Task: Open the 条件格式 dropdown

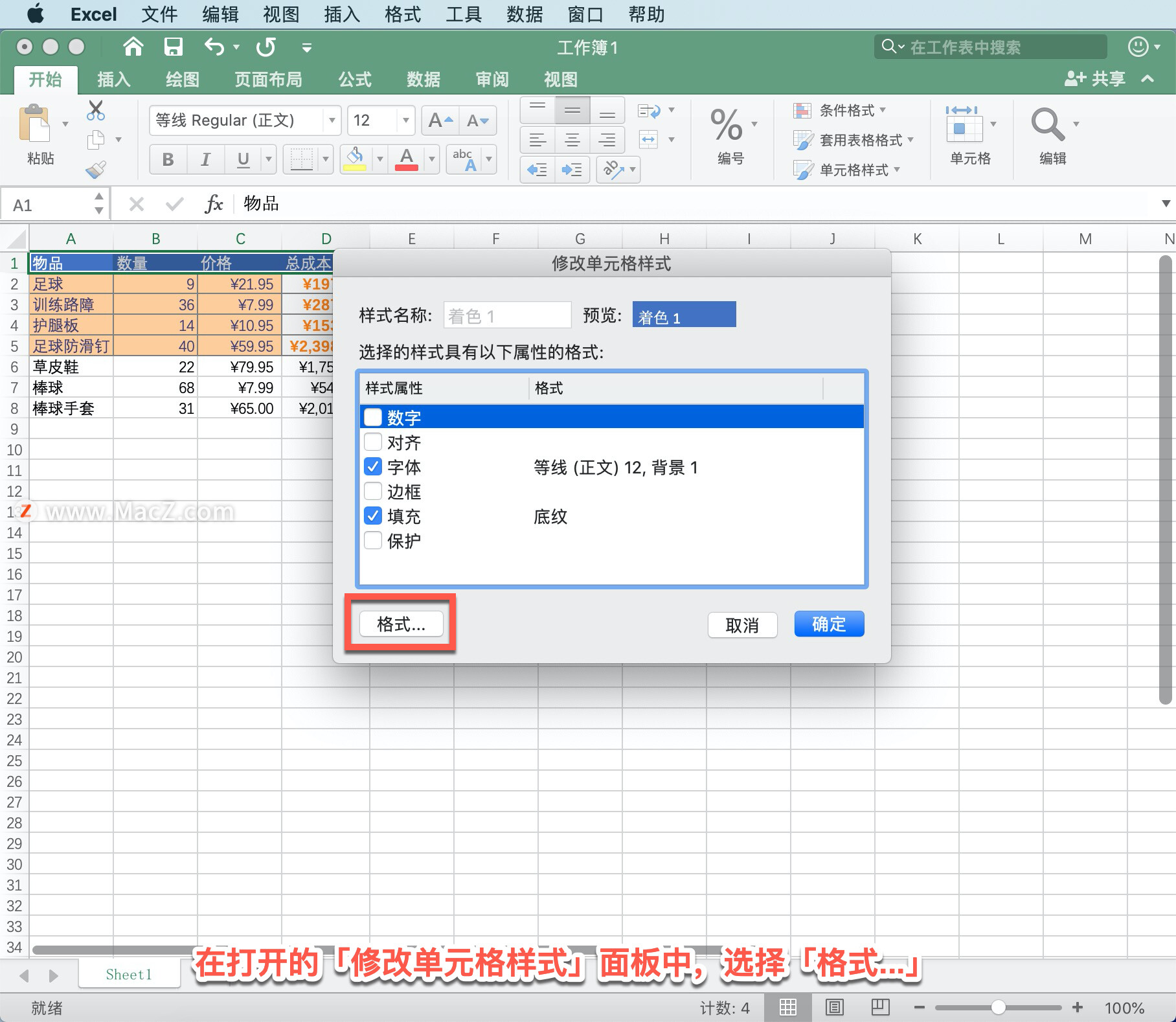Action: point(840,111)
